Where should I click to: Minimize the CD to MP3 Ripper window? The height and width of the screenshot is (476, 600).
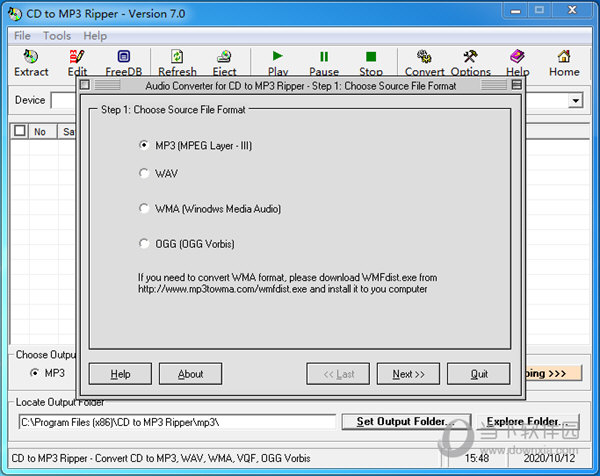tap(515, 11)
